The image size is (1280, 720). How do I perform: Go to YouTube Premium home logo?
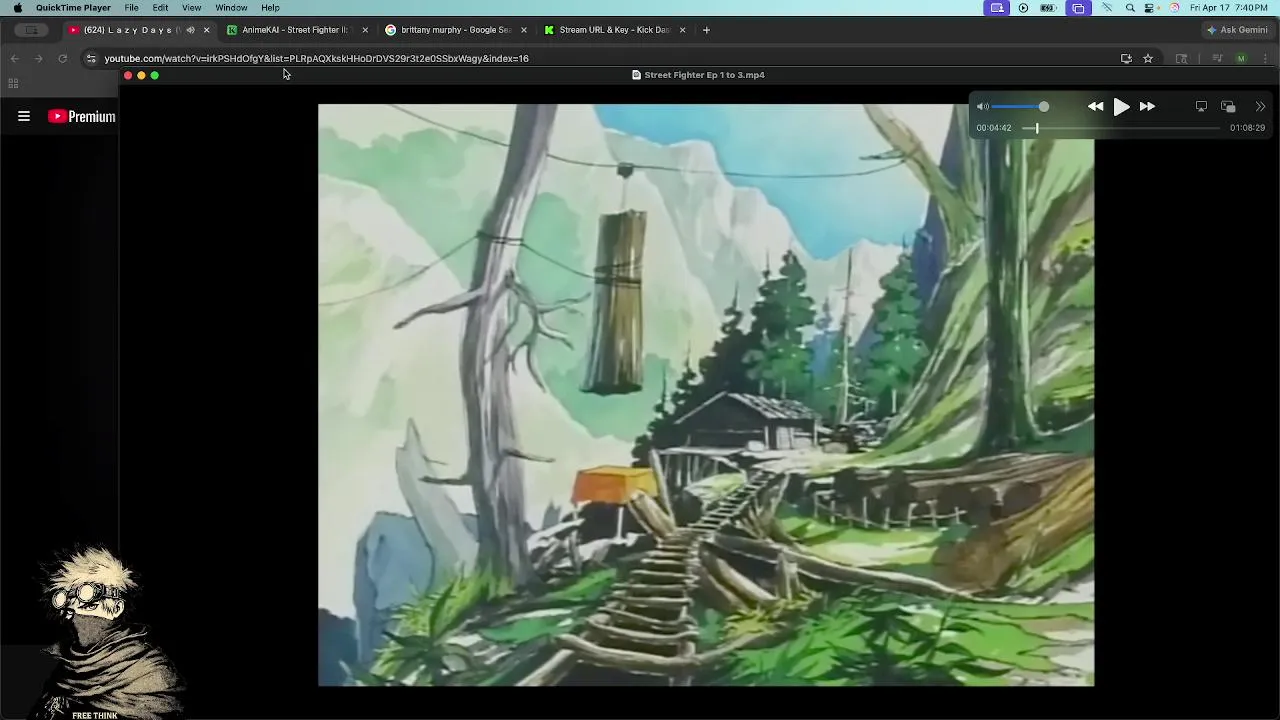(82, 116)
